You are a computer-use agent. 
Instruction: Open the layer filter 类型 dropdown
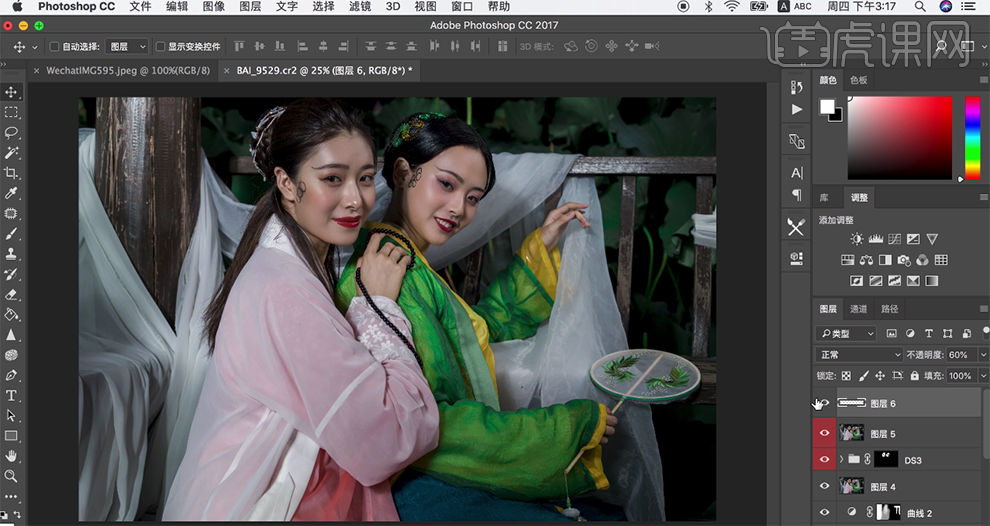point(846,333)
